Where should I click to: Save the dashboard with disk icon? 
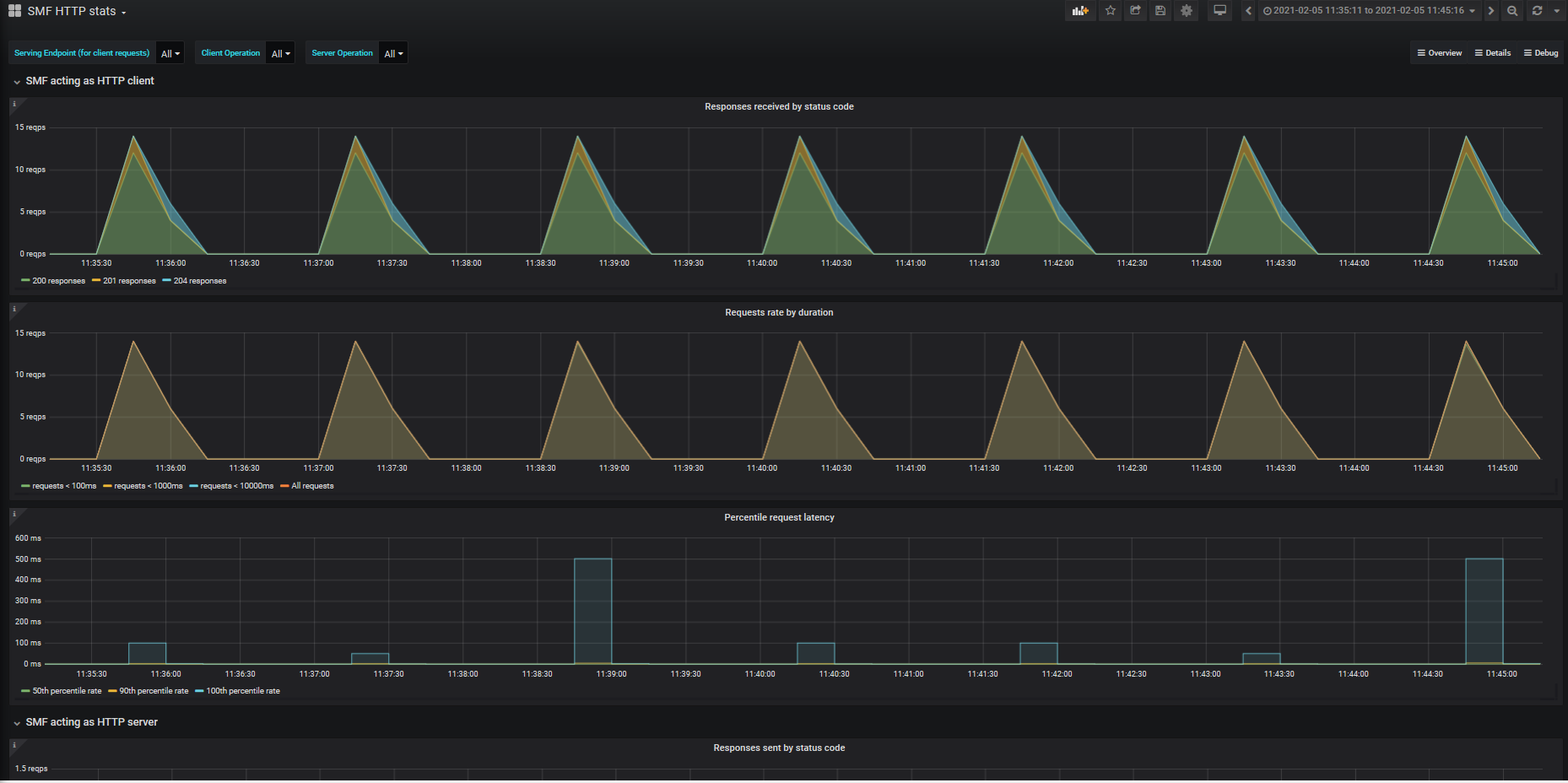[x=1160, y=11]
